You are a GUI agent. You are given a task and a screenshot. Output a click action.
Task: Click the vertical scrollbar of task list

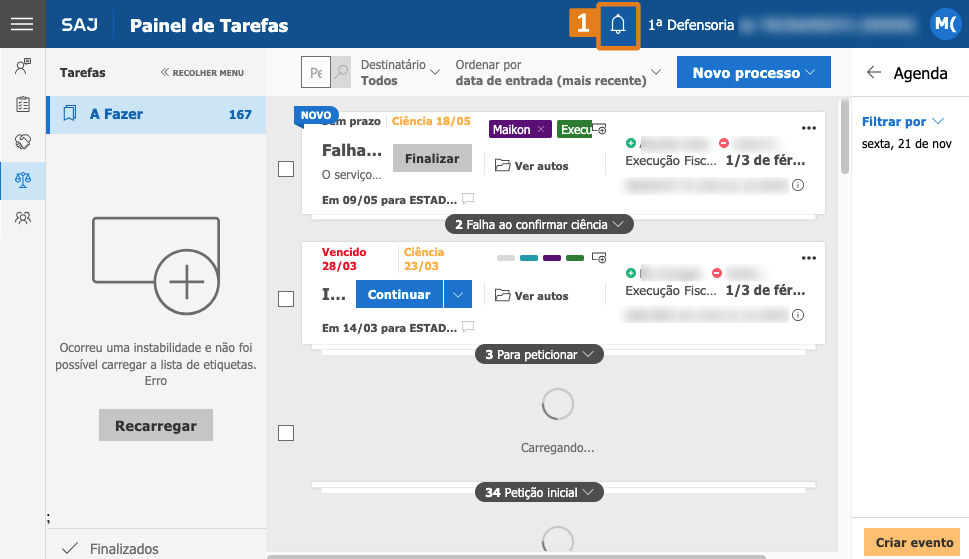coord(844,136)
